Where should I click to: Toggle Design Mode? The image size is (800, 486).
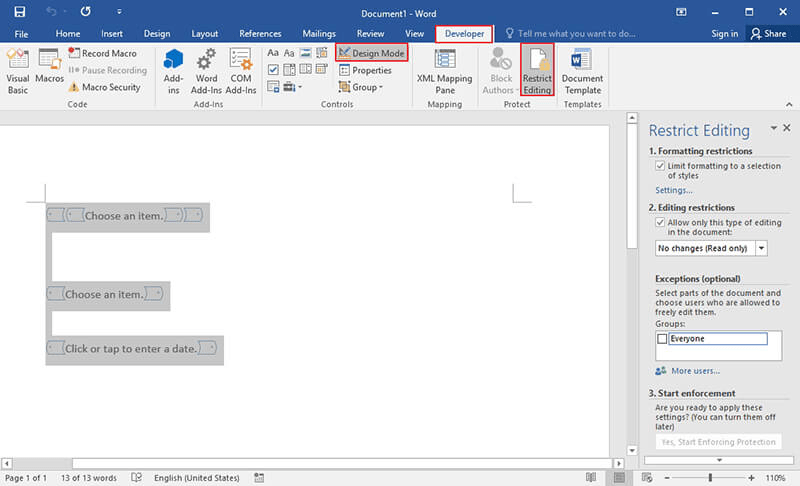(371, 53)
